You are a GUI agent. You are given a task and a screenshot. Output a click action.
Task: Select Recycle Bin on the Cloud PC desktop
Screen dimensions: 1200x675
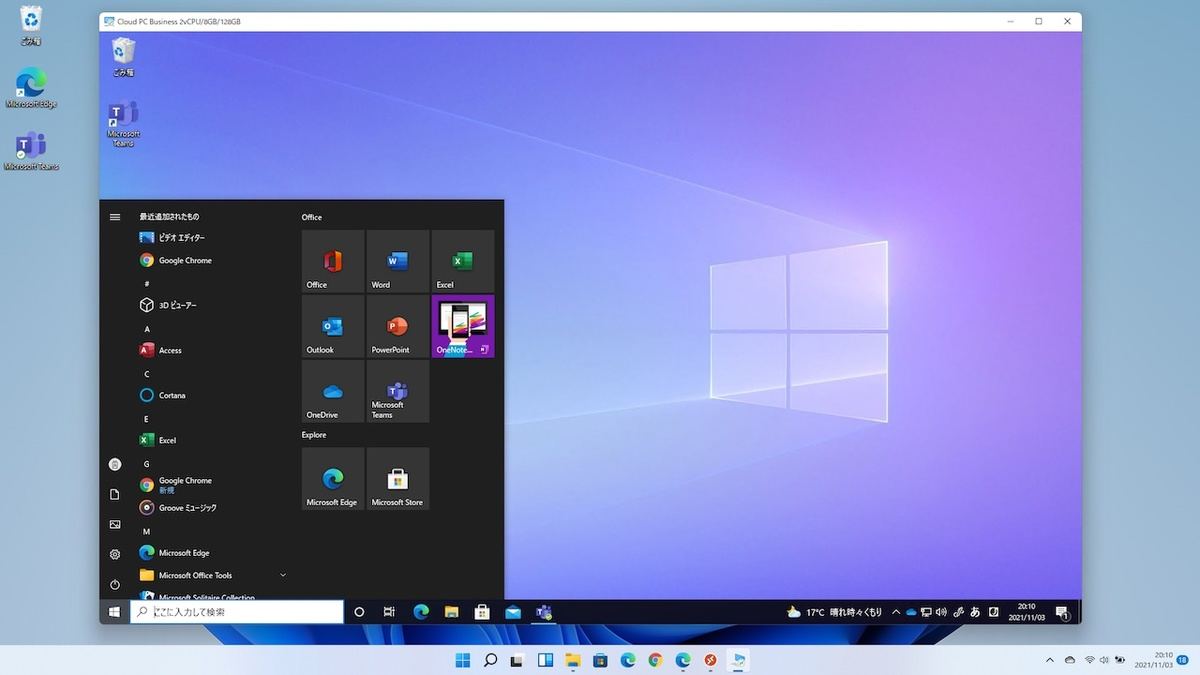pyautogui.click(x=124, y=57)
